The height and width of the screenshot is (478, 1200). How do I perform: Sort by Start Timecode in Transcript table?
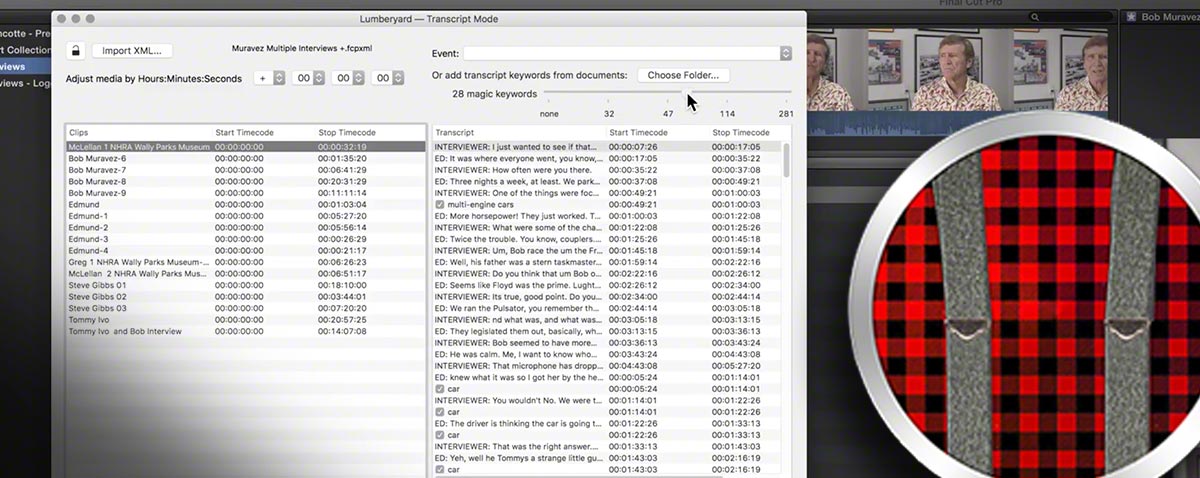pos(656,132)
